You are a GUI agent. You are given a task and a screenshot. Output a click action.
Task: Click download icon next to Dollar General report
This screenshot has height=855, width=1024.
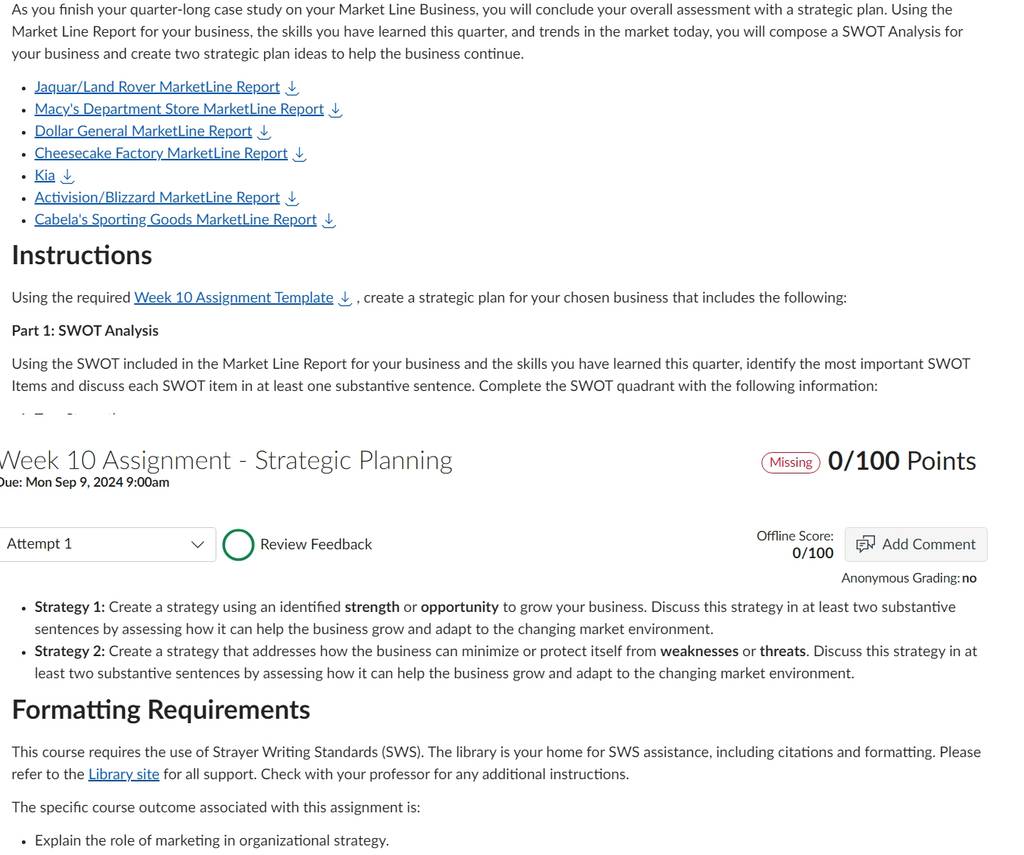coord(264,132)
